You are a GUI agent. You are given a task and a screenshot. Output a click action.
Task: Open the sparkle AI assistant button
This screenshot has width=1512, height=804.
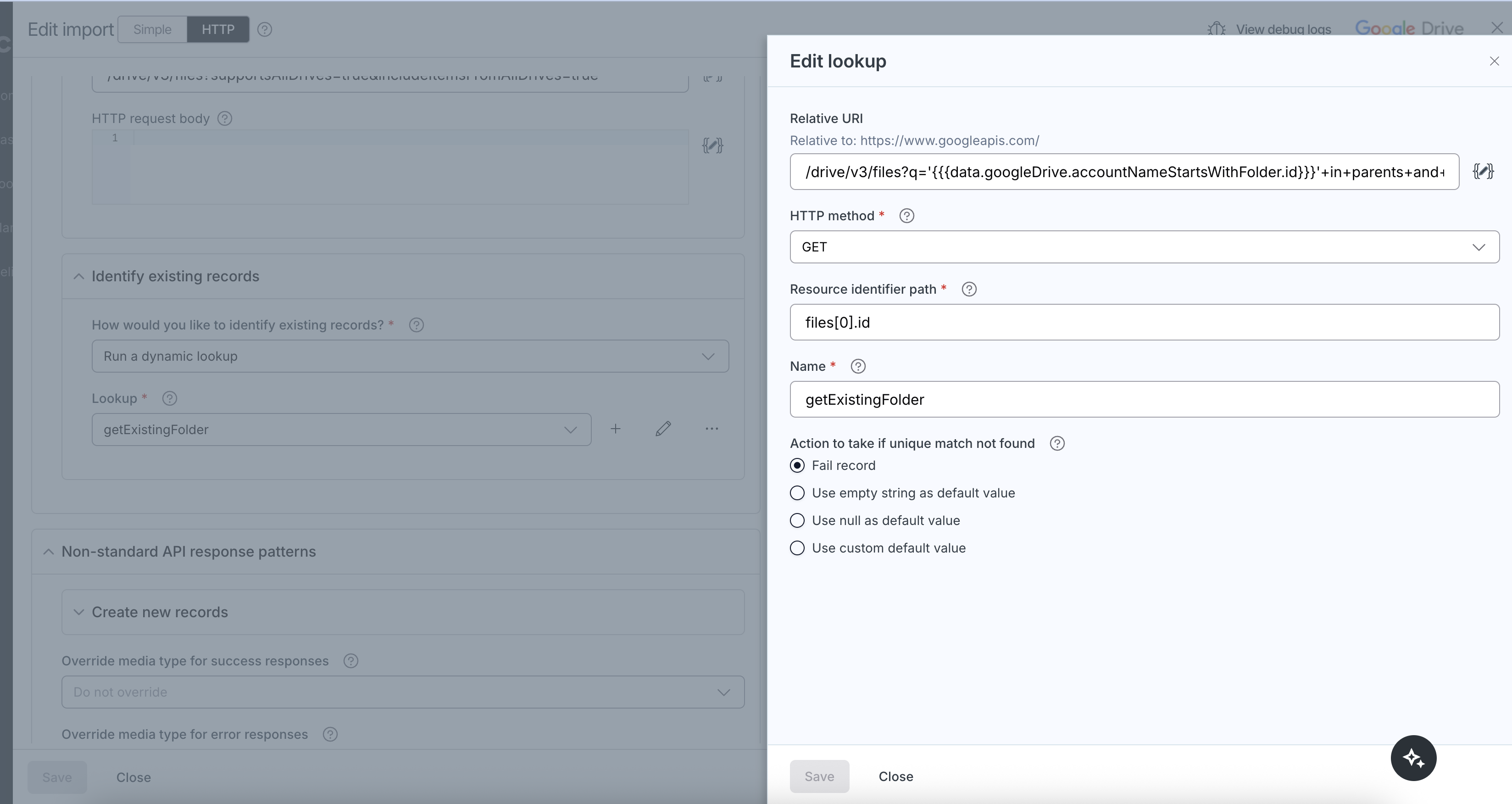click(x=1413, y=758)
